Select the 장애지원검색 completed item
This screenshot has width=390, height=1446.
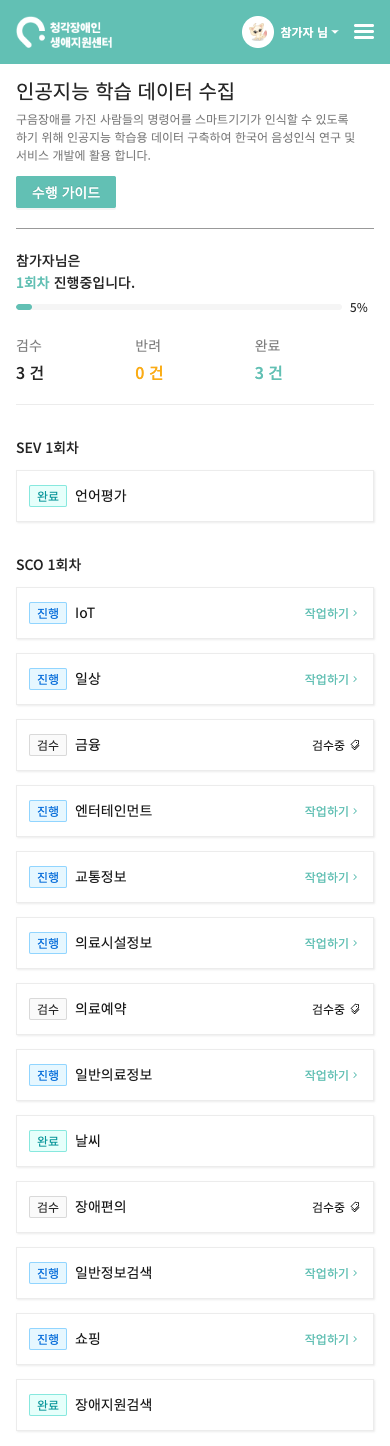[x=195, y=1405]
